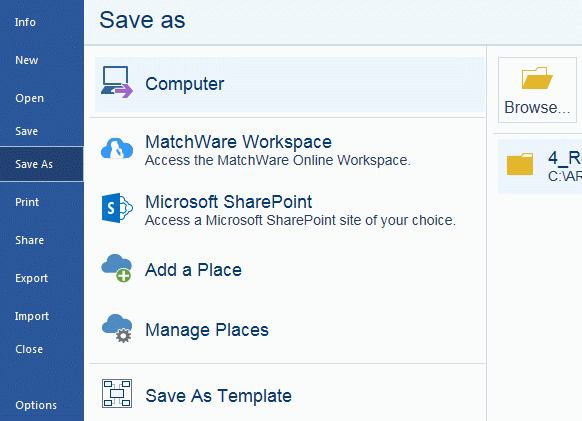This screenshot has height=421, width=582.
Task: Click the MatchWare Workspace cloud icon
Action: [117, 149]
